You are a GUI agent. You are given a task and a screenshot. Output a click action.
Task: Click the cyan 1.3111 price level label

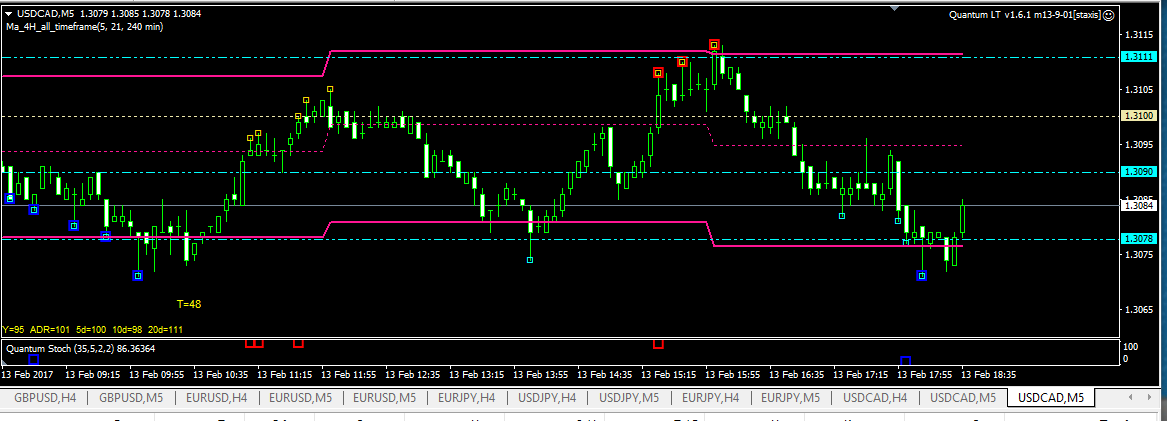pos(1138,57)
